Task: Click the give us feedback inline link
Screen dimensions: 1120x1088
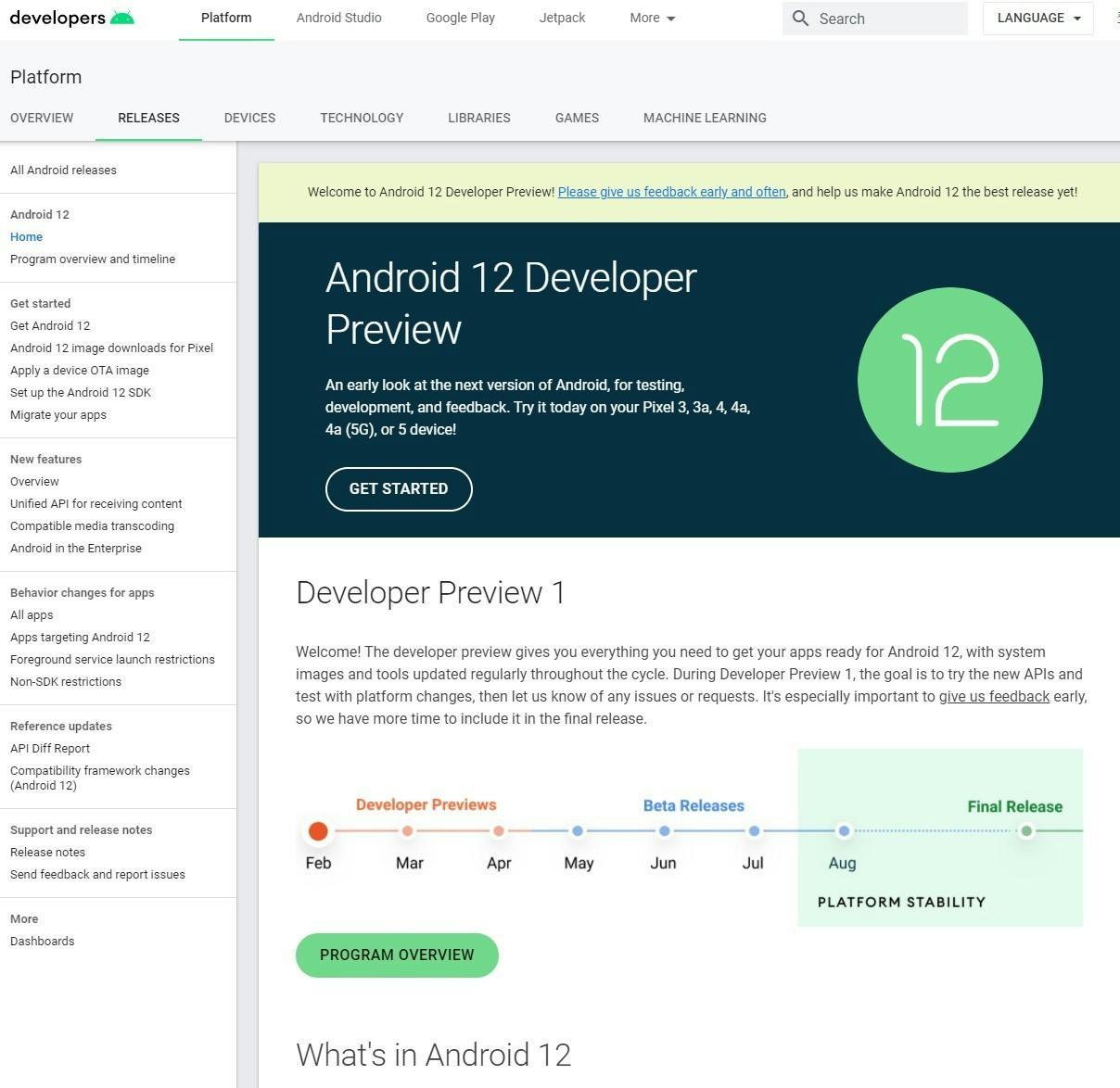Action: (994, 697)
